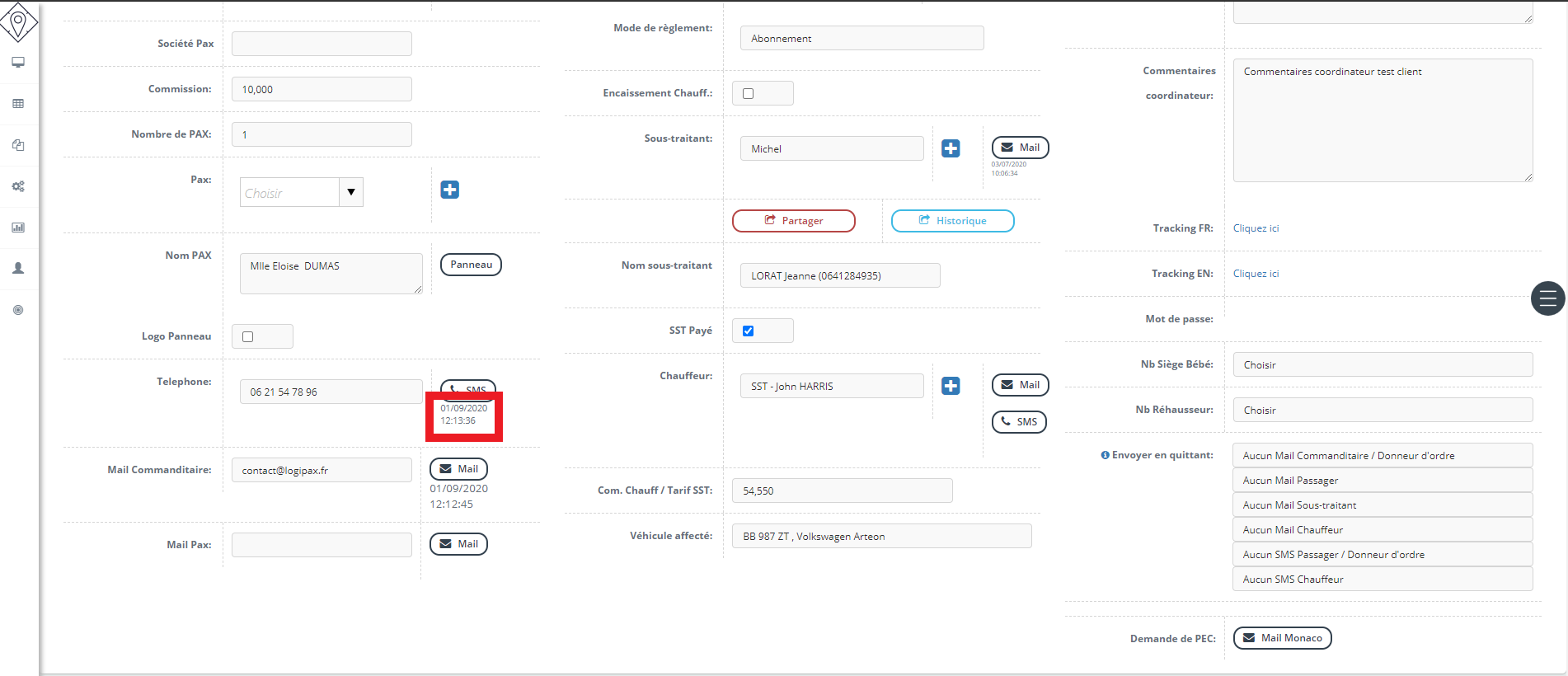Viewport: 1568px width, 676px height.
Task: Open Tracking FR Cliquez ici link
Action: coord(1256,228)
